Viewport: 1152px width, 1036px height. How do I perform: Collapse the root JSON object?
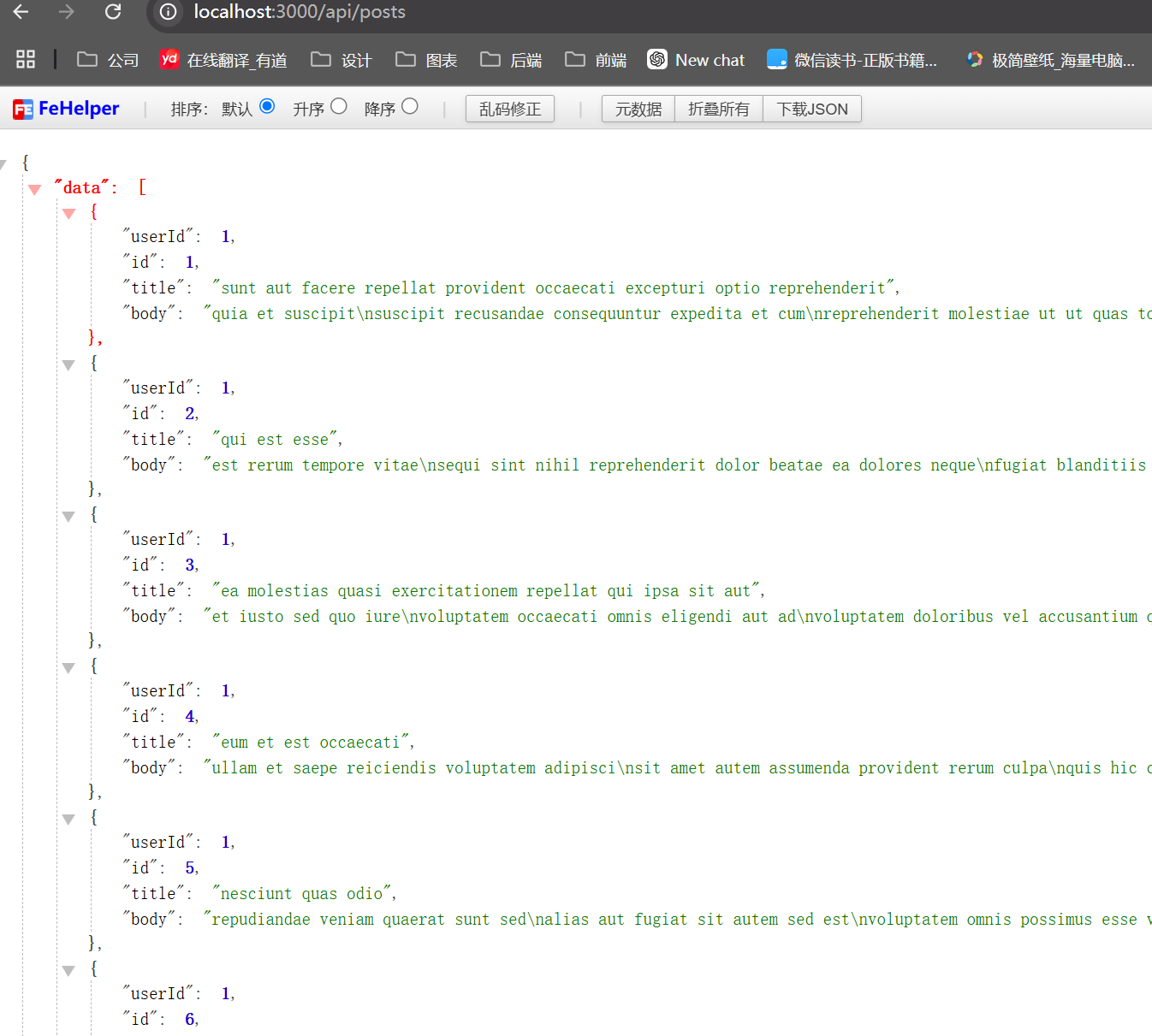click(x=3, y=164)
